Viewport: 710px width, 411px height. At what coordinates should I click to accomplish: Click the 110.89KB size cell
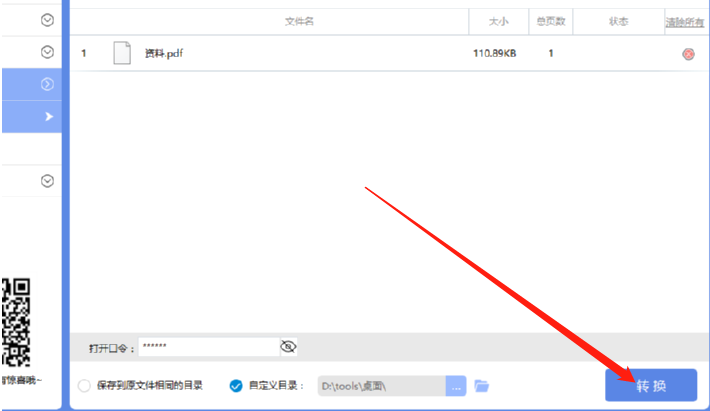click(x=494, y=53)
